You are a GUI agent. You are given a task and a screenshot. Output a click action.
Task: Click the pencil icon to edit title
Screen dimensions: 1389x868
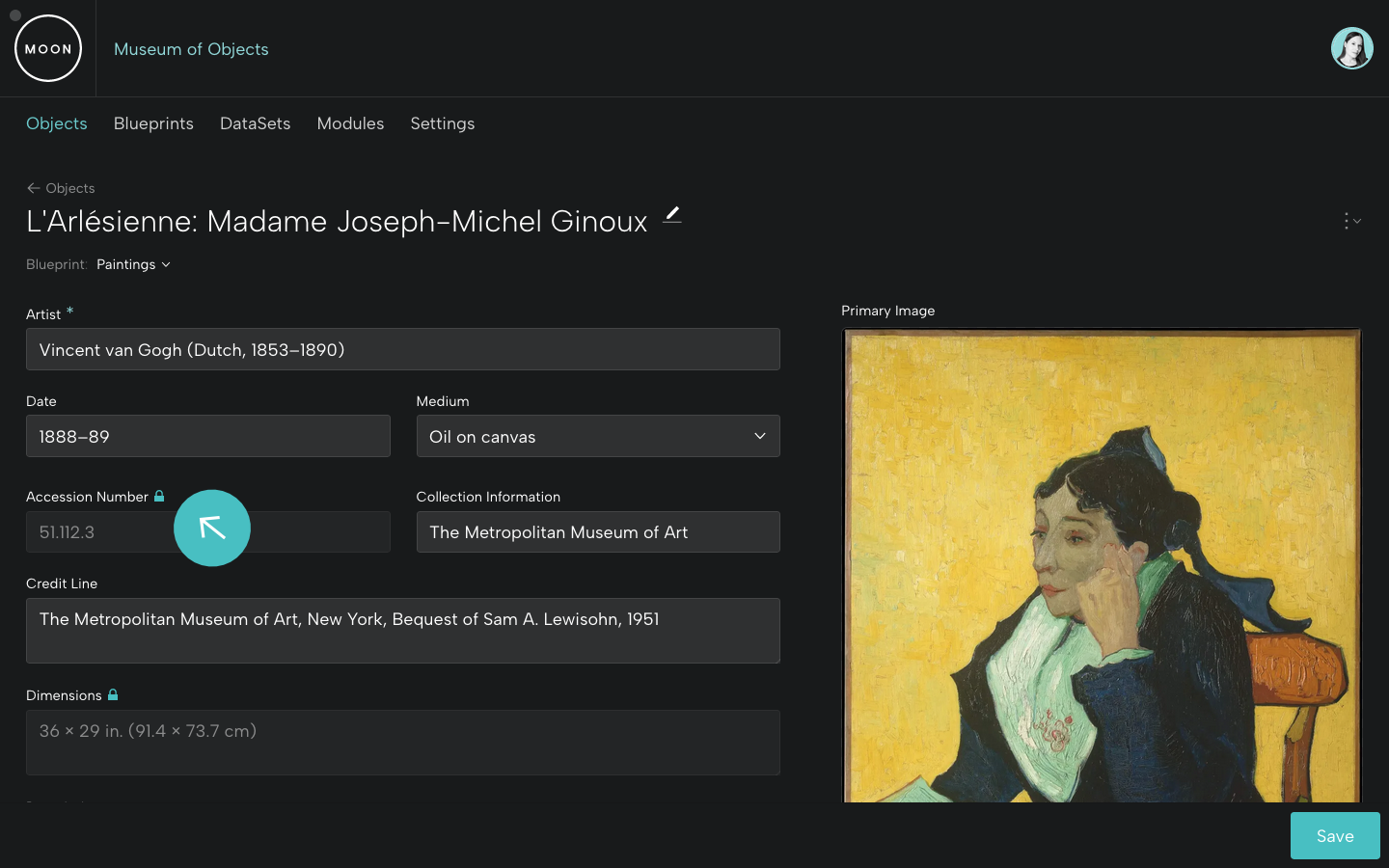(x=672, y=215)
